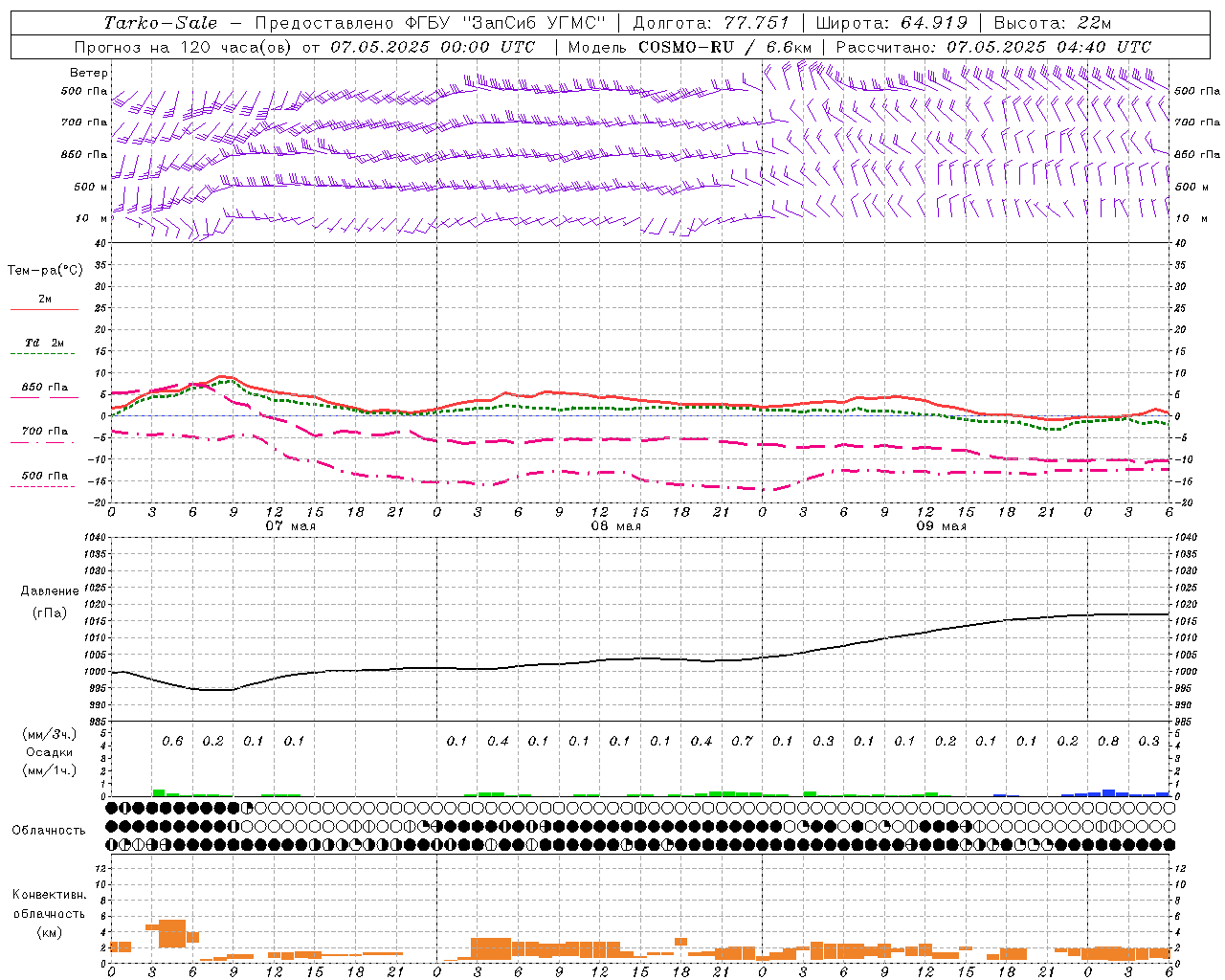Image resolution: width=1225 pixels, height=980 pixels.
Task: Click the '08 мая' date label
Action: coord(616,526)
